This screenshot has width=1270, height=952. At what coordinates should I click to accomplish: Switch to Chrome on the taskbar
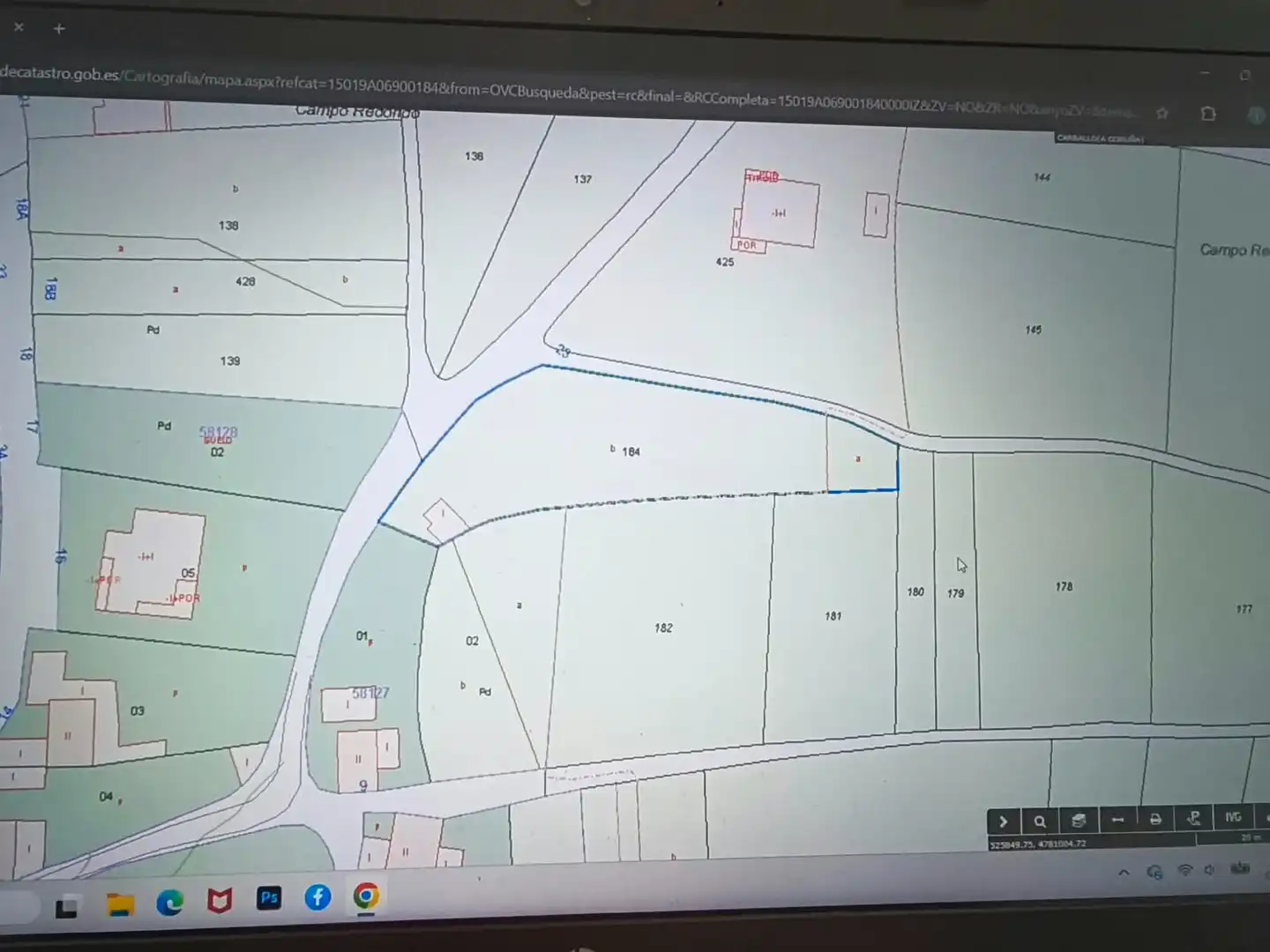coord(366,896)
